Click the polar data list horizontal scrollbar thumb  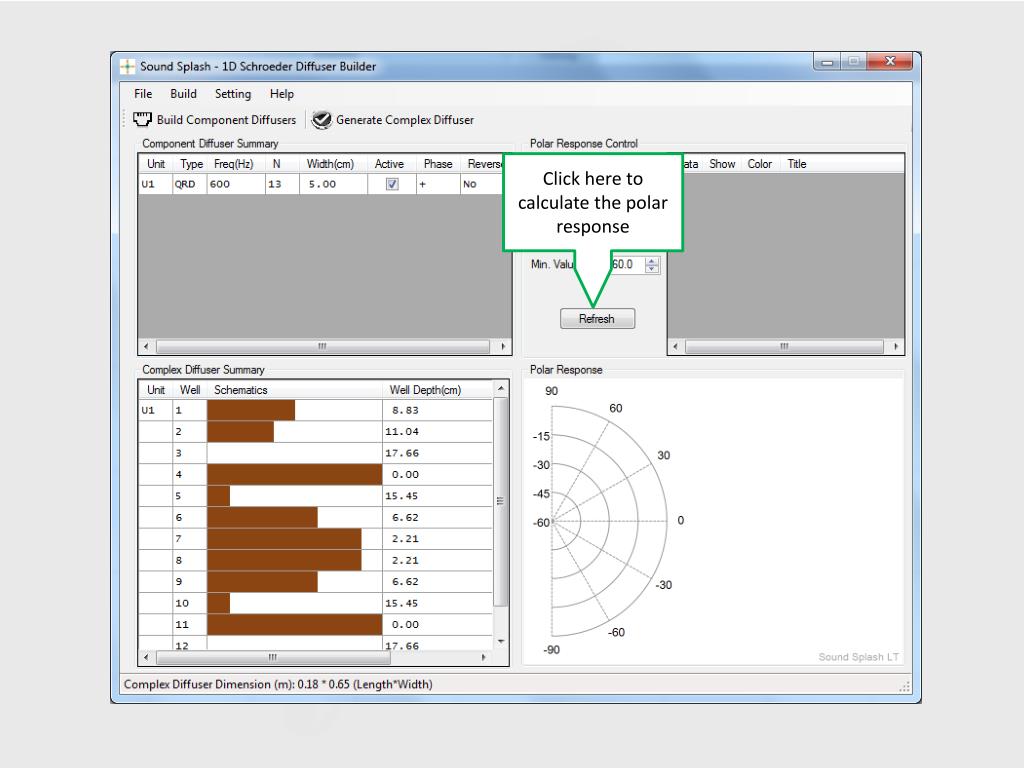point(785,346)
